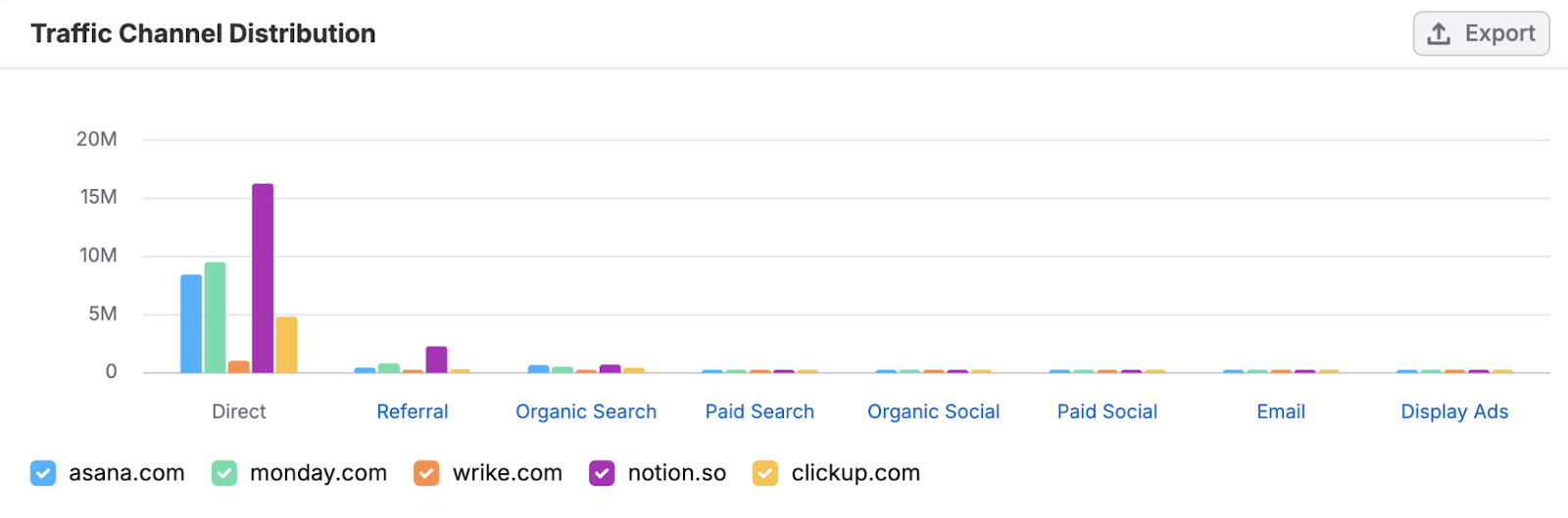1568x518 pixels.
Task: Click the Export button
Action: (1481, 34)
